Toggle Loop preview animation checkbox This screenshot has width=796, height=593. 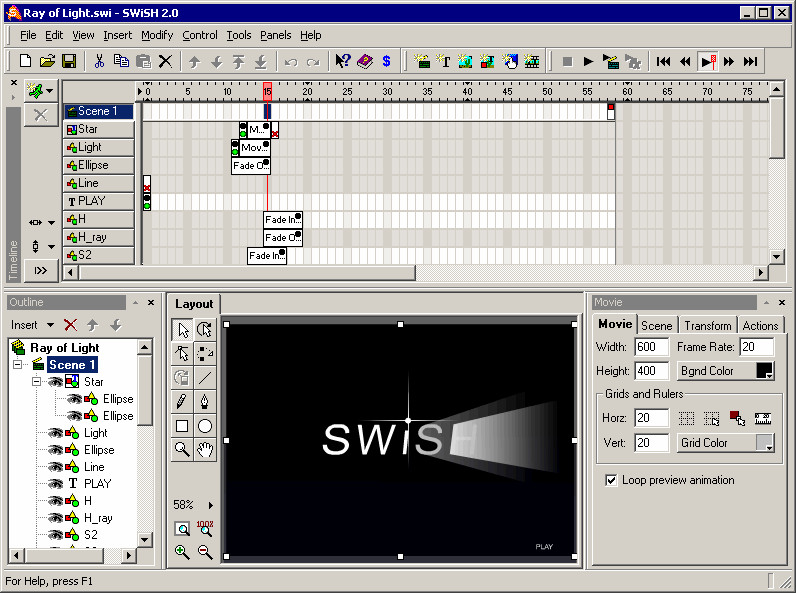click(611, 480)
